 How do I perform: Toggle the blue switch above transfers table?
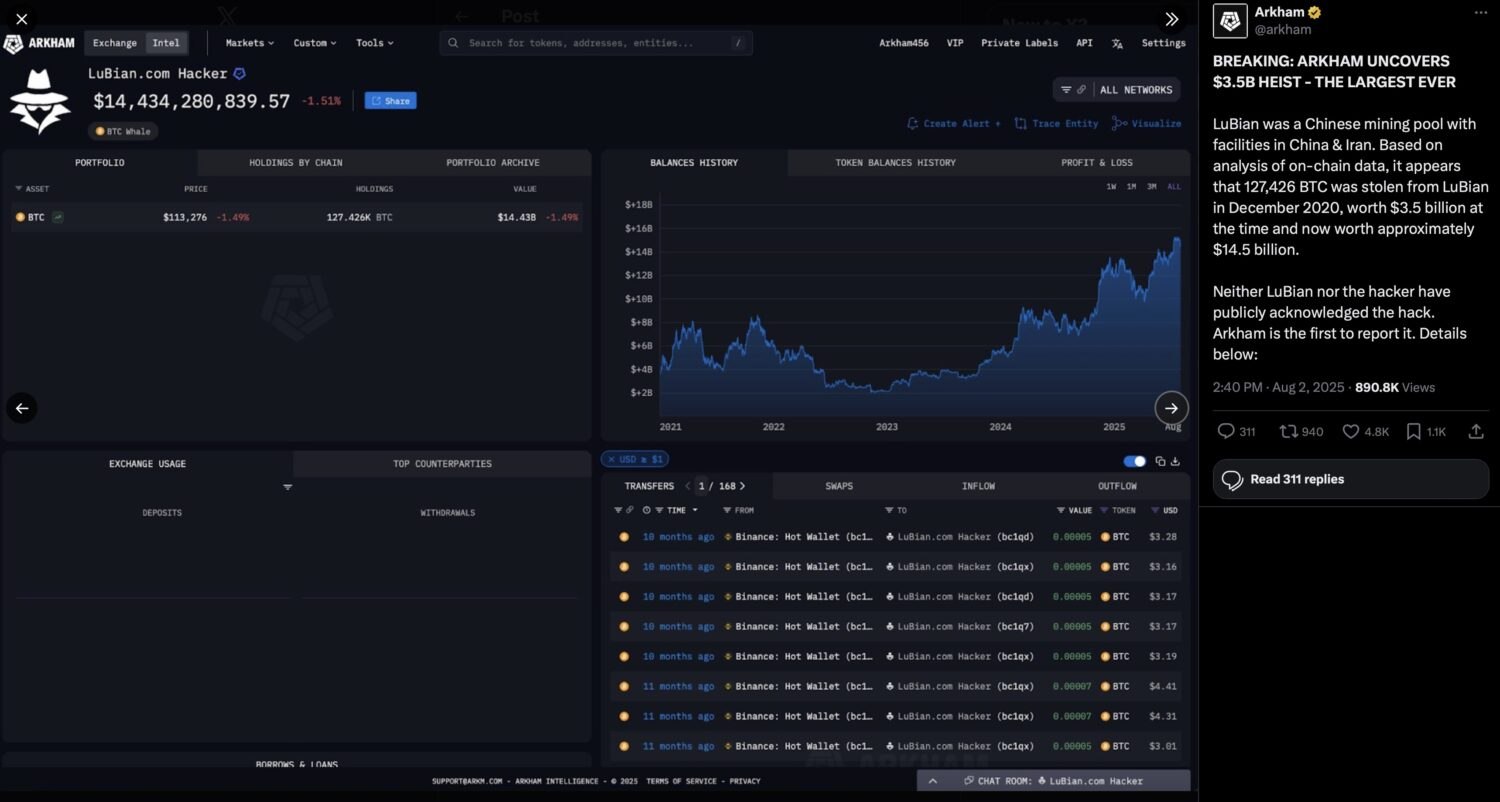pyautogui.click(x=1134, y=461)
